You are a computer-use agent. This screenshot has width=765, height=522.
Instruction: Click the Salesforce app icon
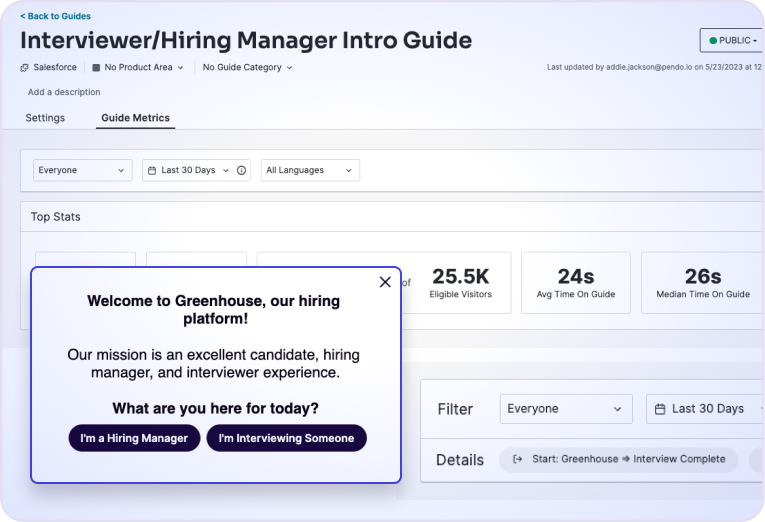(x=24, y=68)
